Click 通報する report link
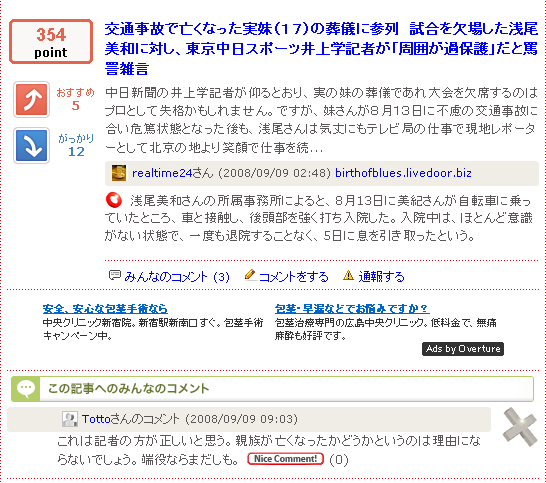Screen dimensions: 546x483 pos(381,277)
